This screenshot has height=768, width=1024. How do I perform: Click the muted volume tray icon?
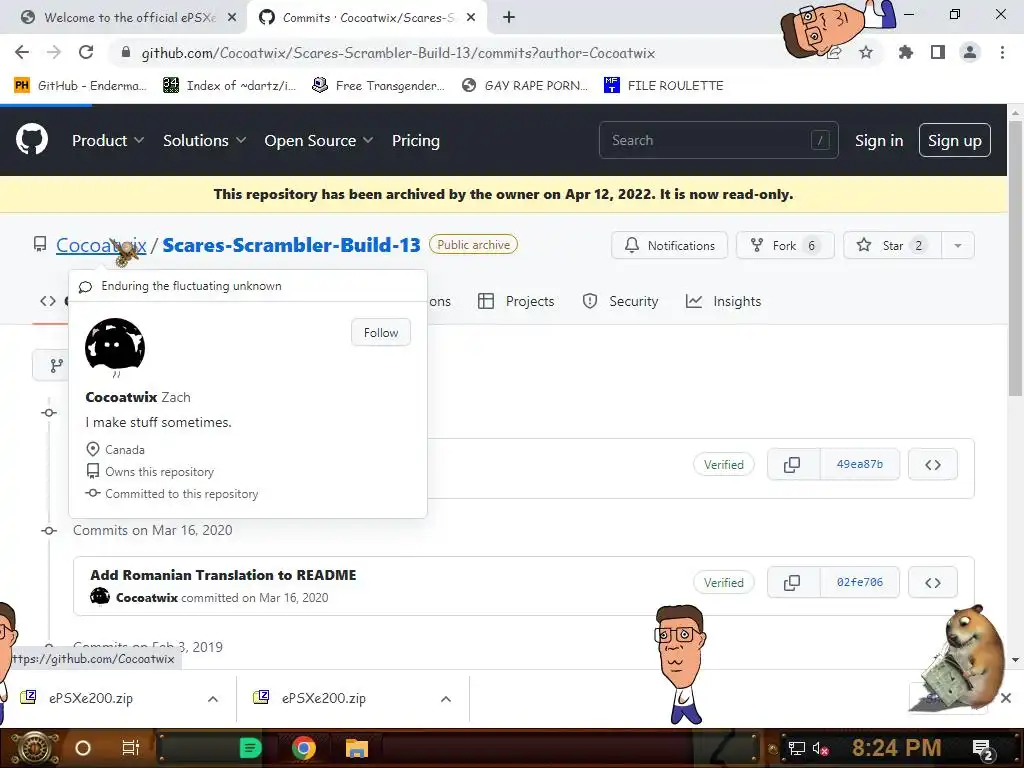click(820, 748)
